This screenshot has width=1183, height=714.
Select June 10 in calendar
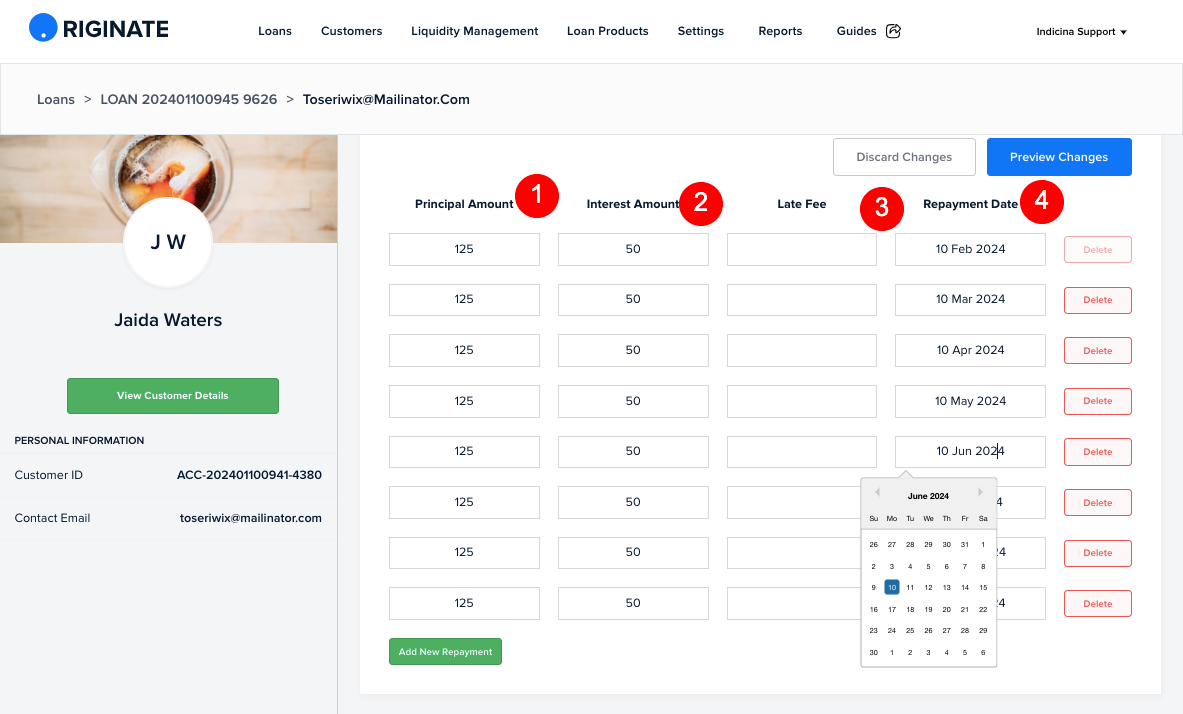(892, 587)
